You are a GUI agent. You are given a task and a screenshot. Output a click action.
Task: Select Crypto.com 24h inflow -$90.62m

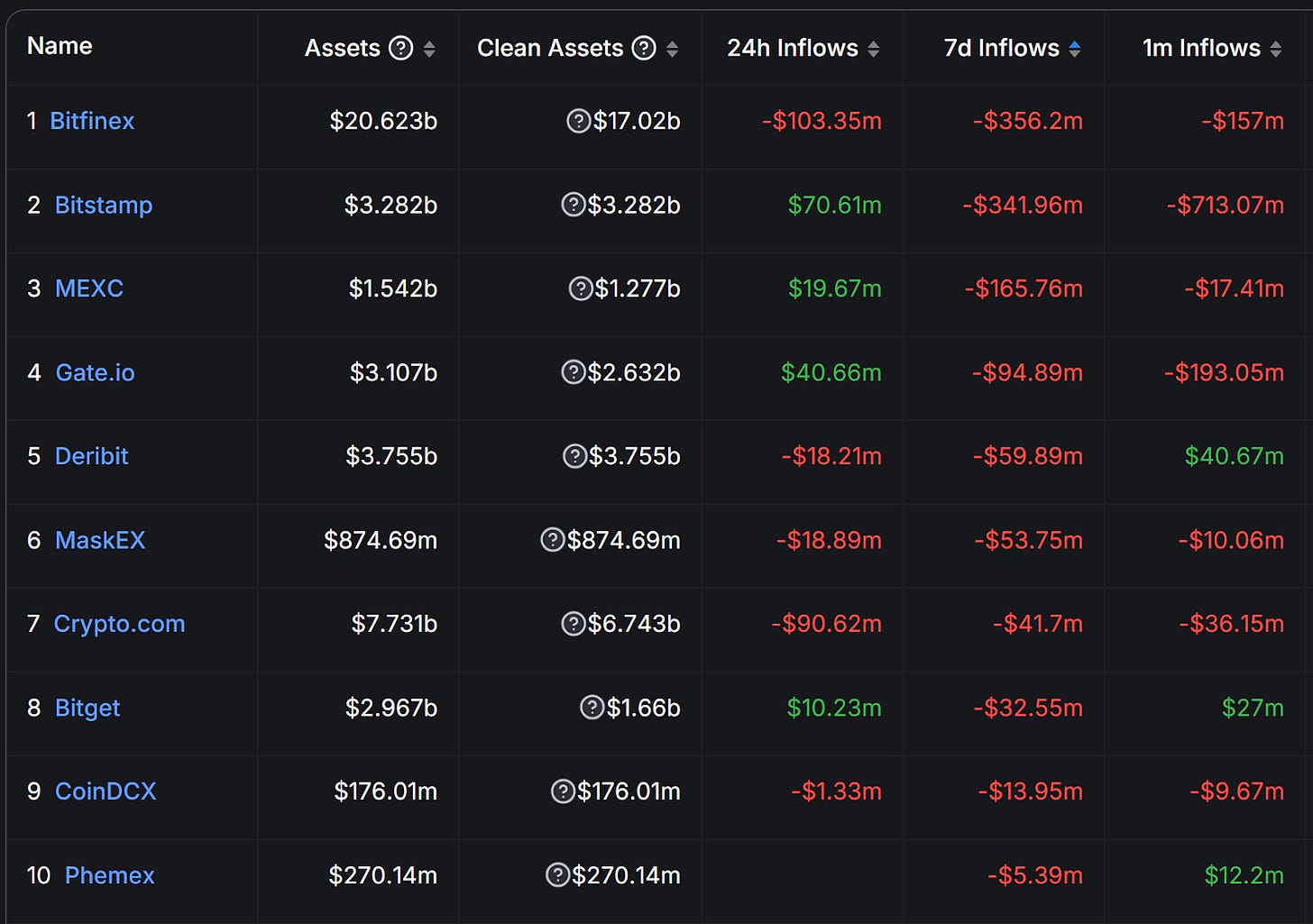pos(826,624)
